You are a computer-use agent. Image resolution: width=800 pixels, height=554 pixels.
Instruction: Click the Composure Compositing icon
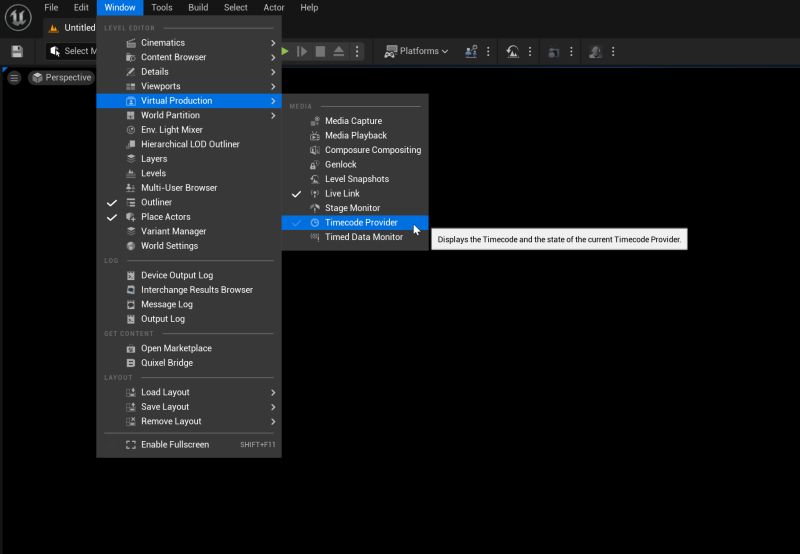315,150
